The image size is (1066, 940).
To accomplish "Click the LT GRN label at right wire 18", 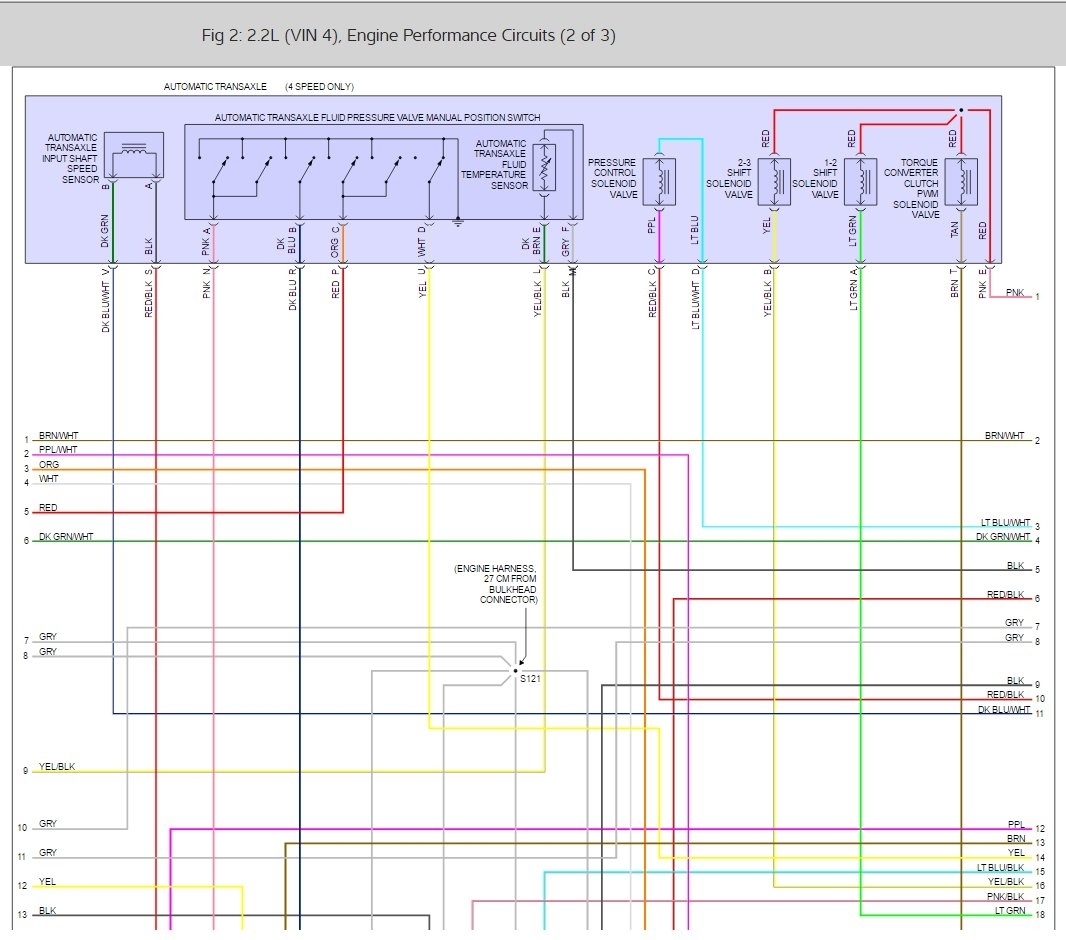I will click(1011, 911).
